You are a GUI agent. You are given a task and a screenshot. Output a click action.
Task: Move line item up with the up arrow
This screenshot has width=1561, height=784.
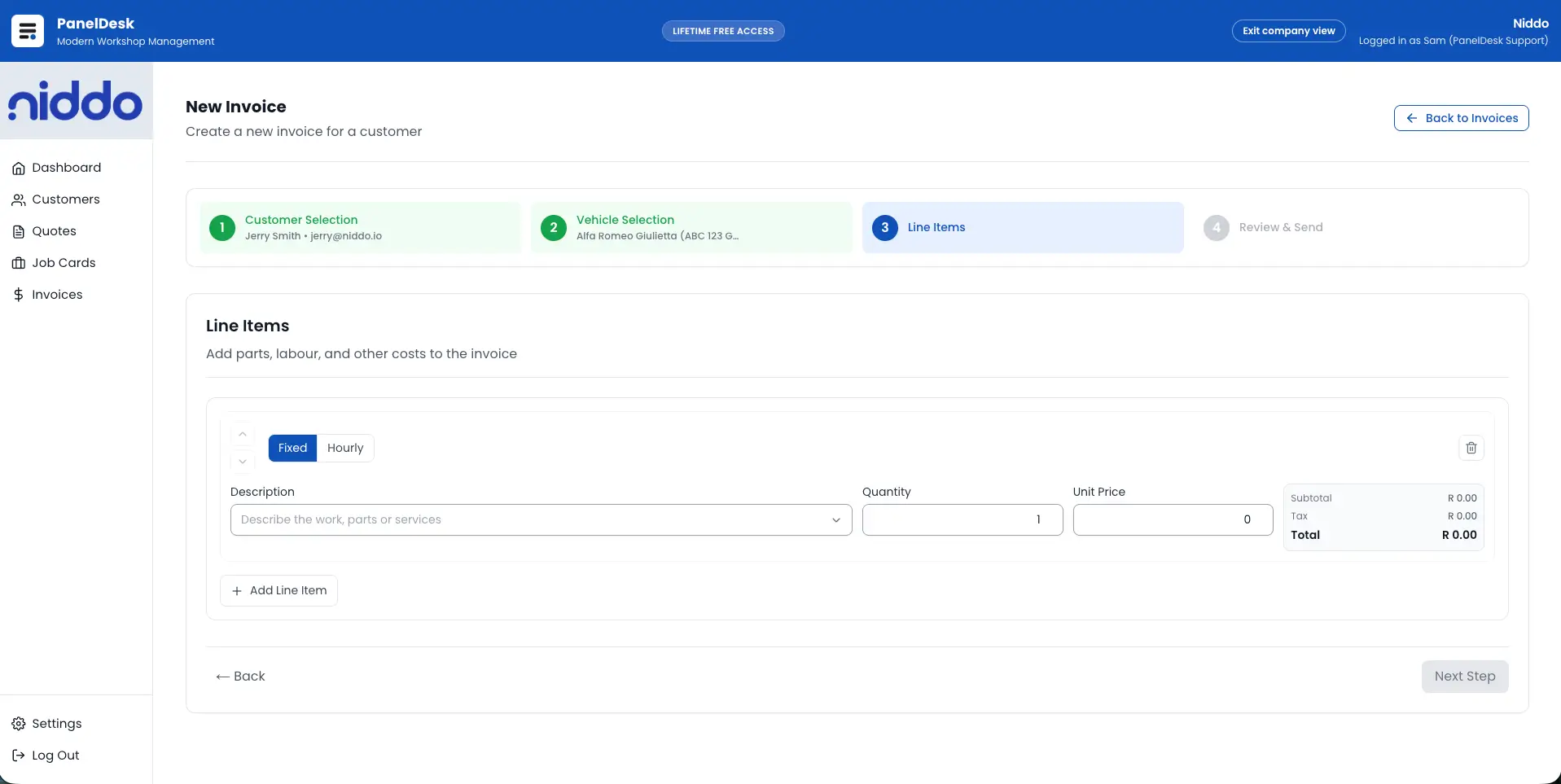[x=242, y=434]
